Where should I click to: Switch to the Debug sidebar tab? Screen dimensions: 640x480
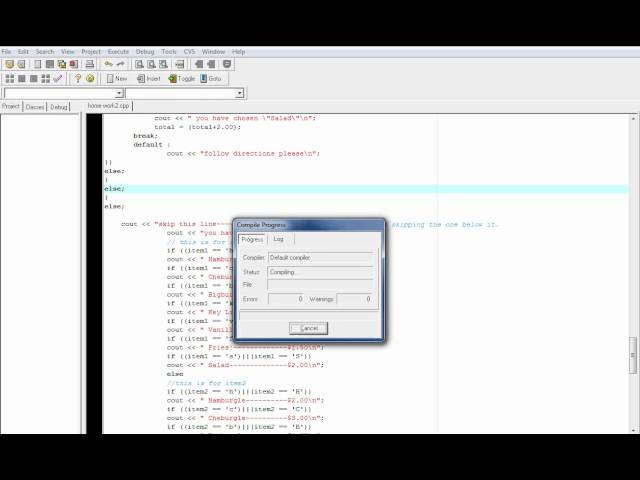click(59, 107)
